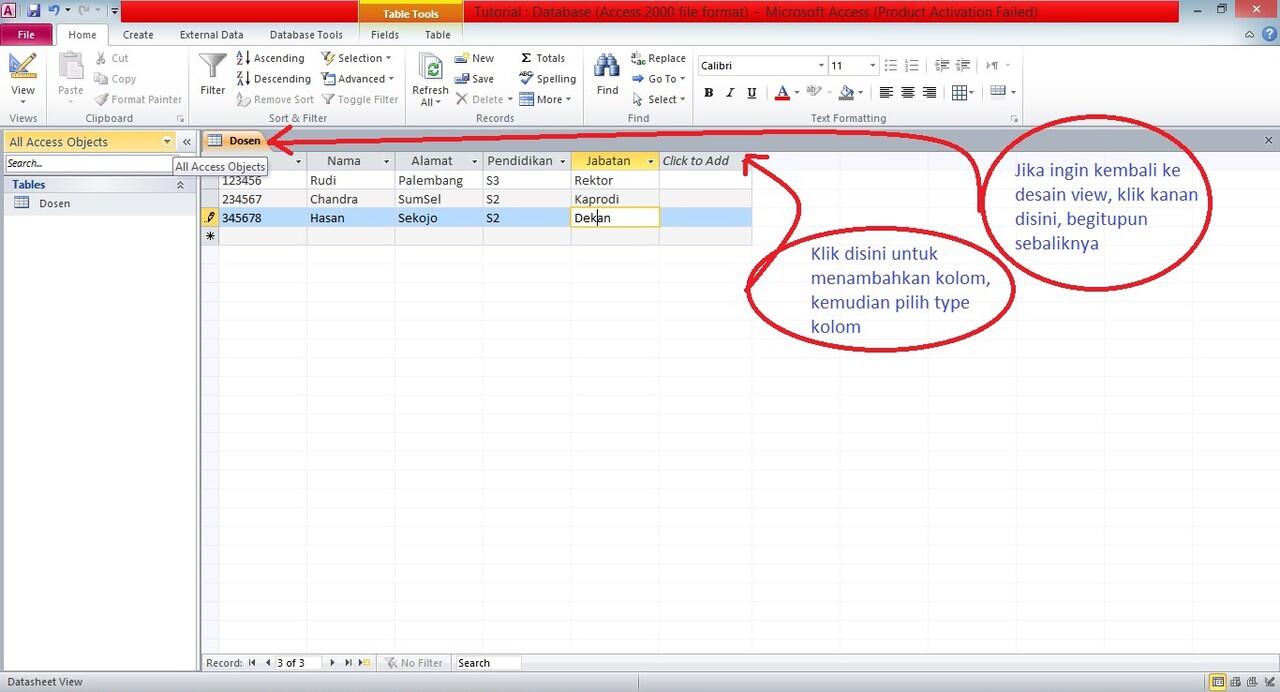This screenshot has height=692, width=1280.
Task: Open the font name dropdown showing Calibri
Action: point(821,66)
